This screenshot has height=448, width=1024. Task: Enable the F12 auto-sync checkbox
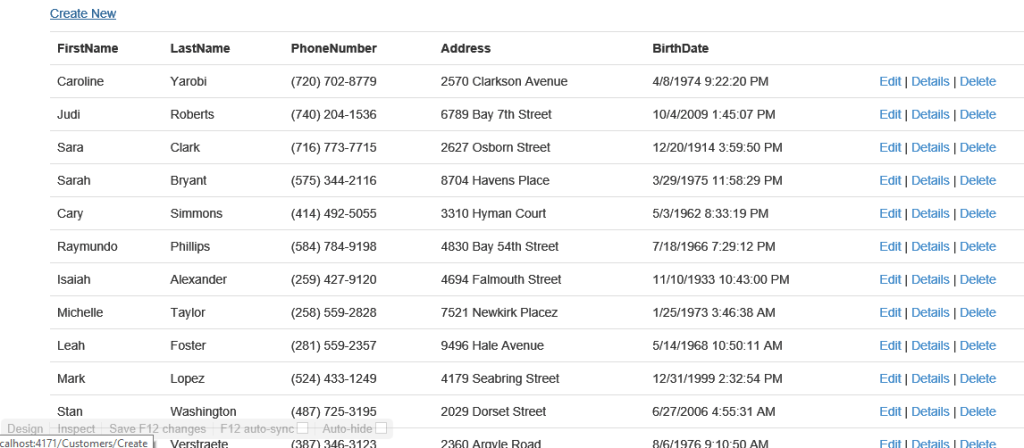(302, 428)
